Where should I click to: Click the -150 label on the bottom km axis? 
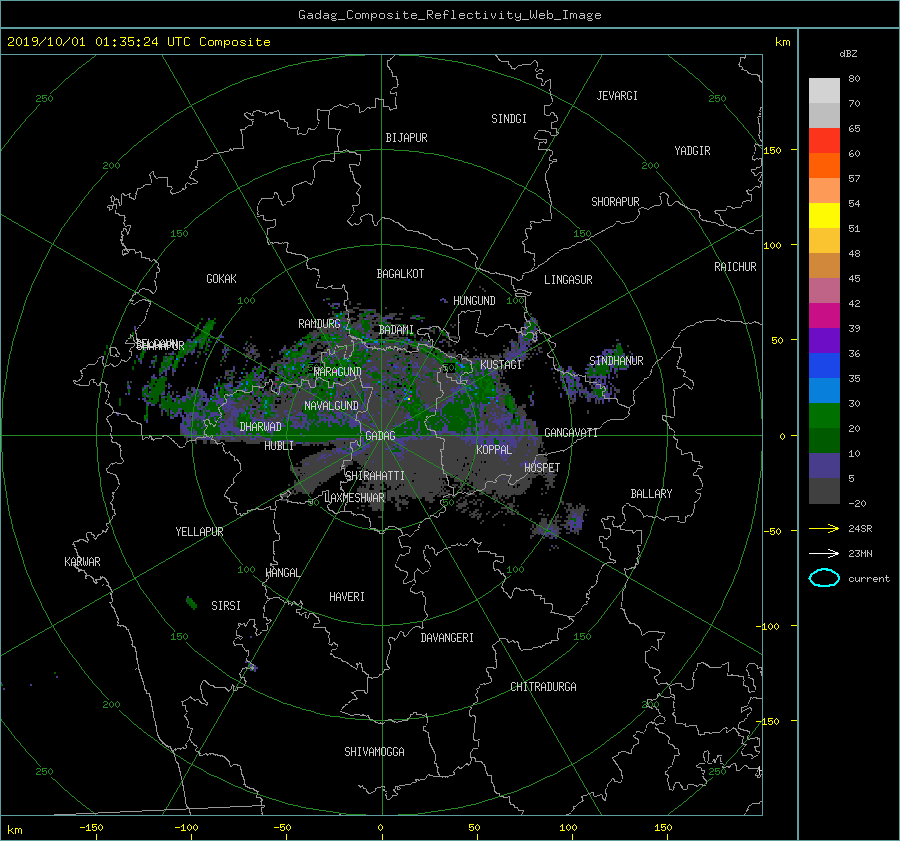(x=91, y=828)
